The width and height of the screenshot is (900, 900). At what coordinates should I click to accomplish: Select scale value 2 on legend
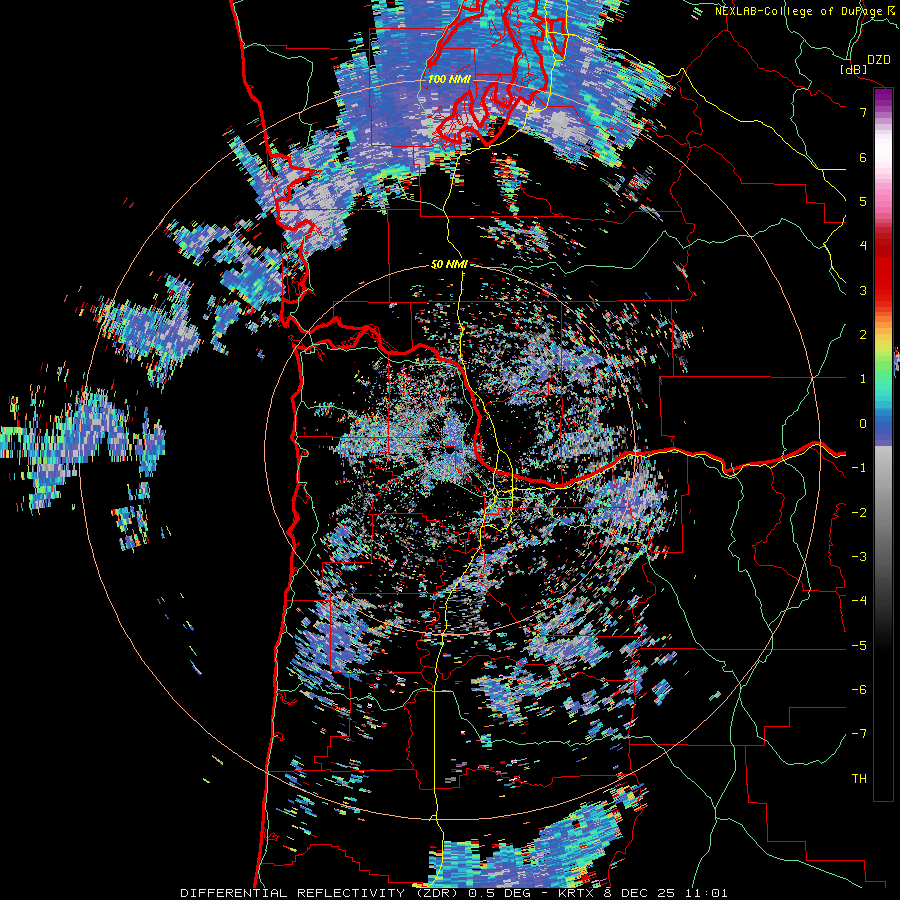pyautogui.click(x=863, y=335)
